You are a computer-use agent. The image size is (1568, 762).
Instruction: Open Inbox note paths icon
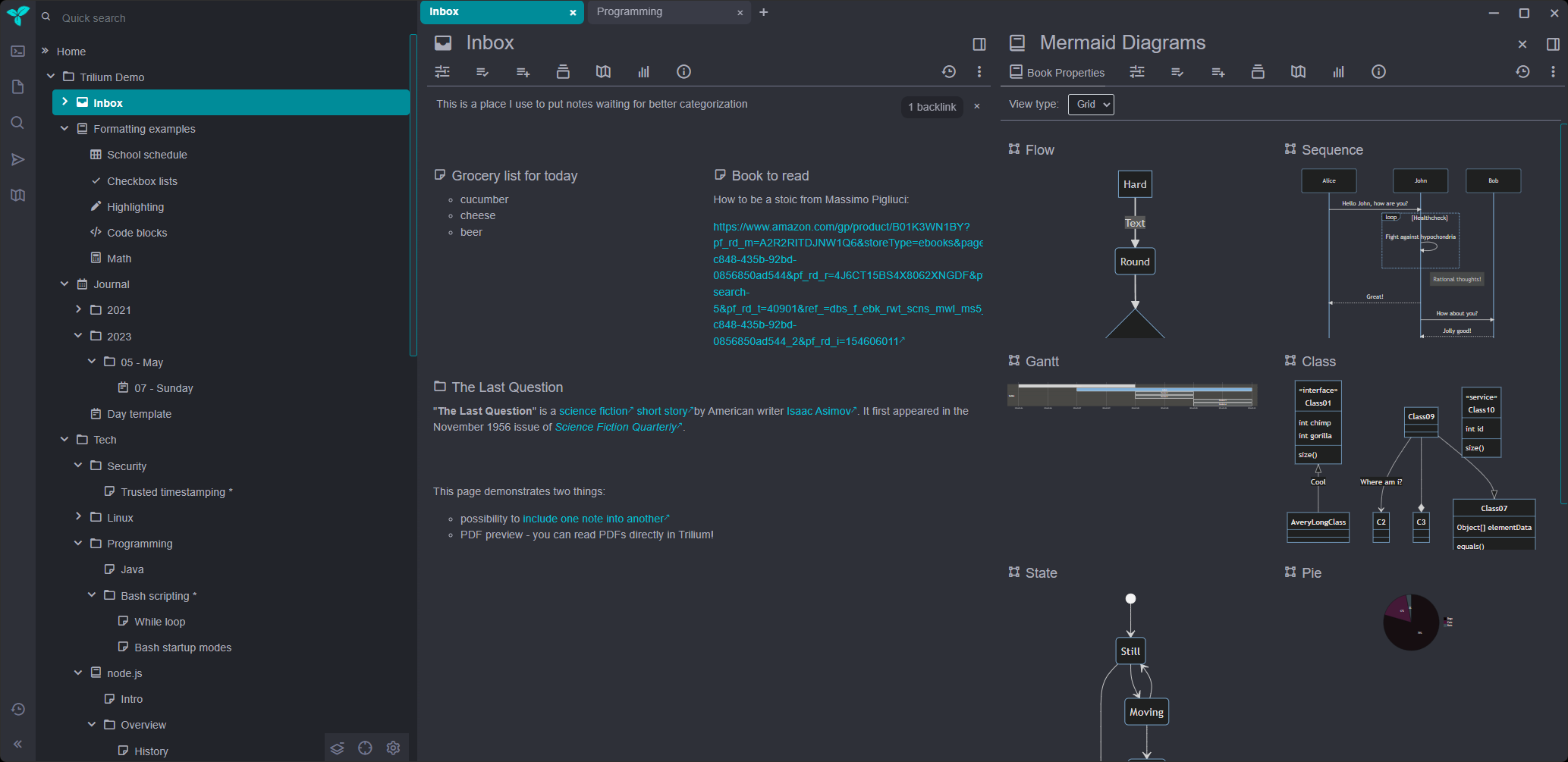click(563, 72)
